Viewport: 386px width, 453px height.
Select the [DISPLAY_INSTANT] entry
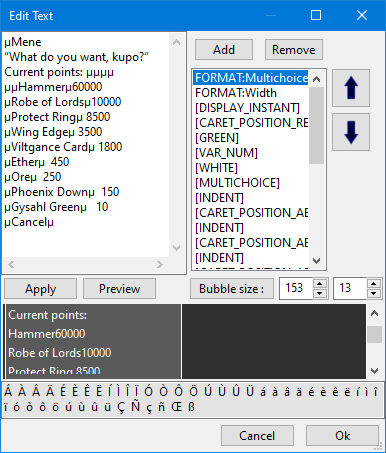[x=251, y=108]
